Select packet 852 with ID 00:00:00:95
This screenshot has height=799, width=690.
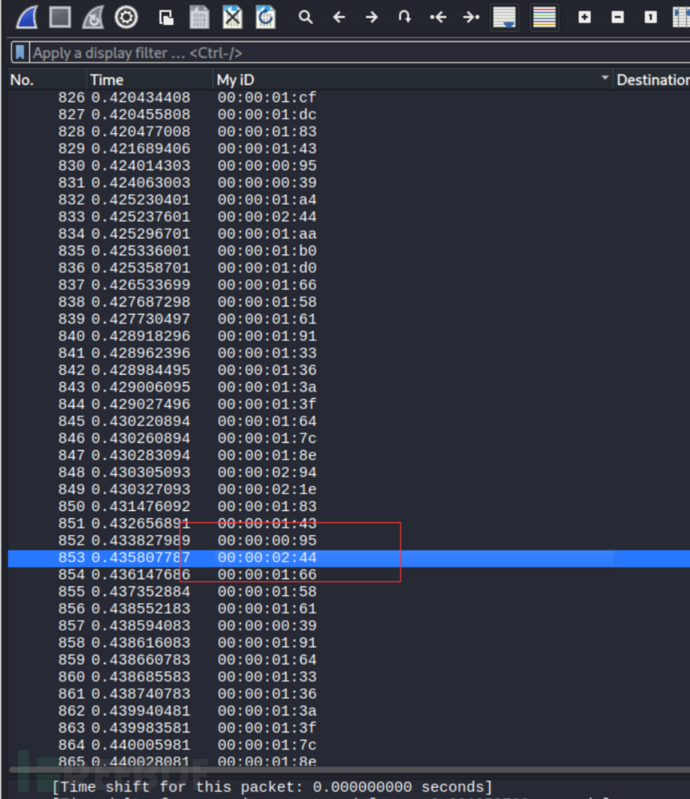[349, 540]
